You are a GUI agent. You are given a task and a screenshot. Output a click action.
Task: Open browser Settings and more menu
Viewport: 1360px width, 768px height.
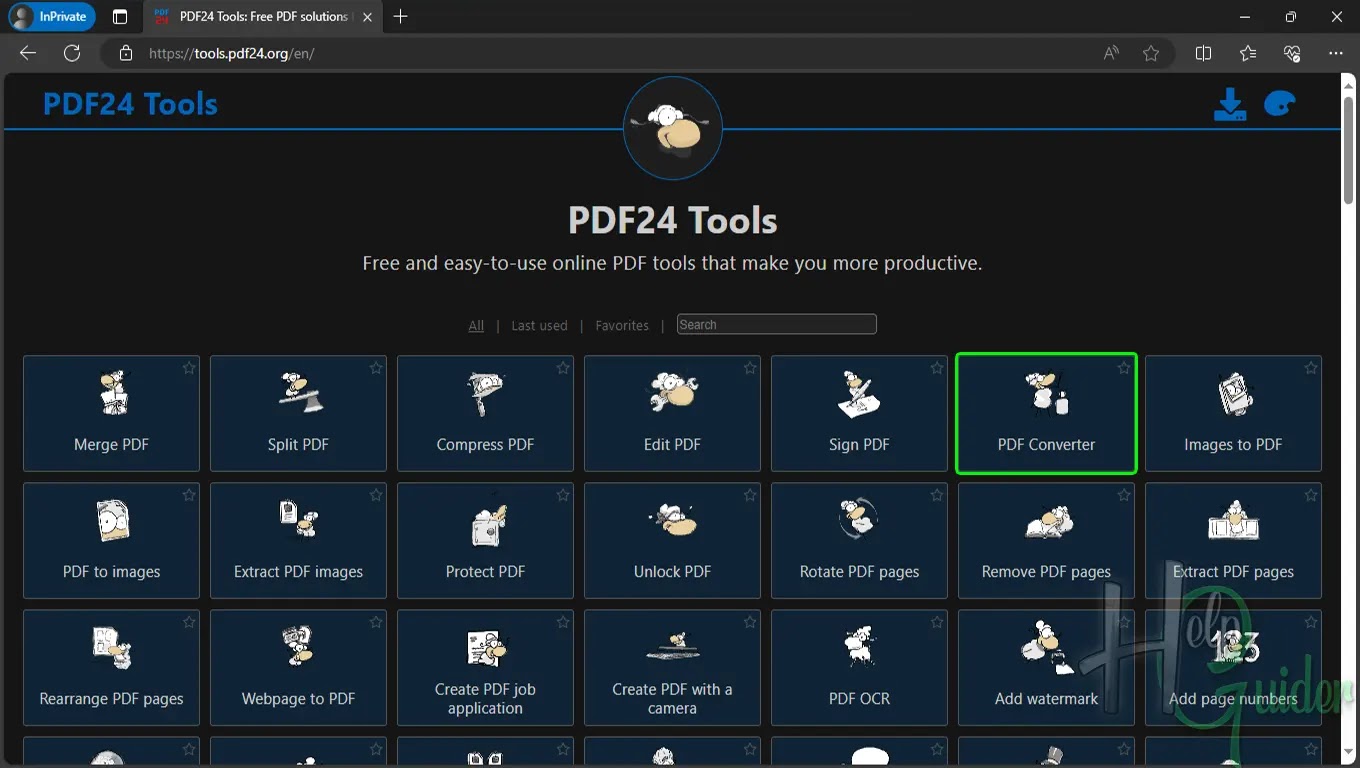[1336, 53]
